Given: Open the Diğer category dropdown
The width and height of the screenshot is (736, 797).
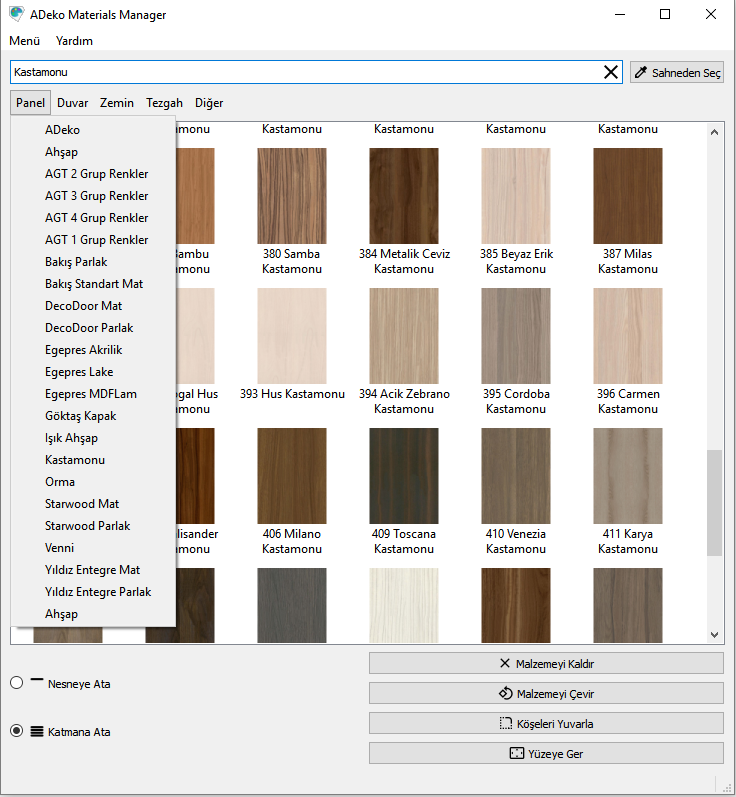Looking at the screenshot, I should [x=209, y=103].
